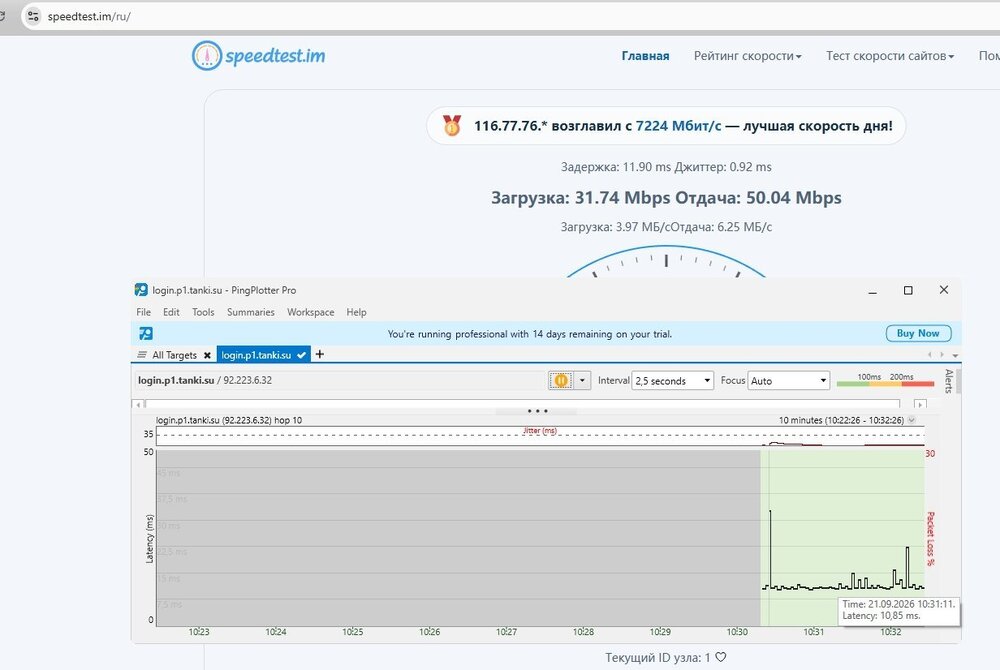
Task: Click the gold medal icon in banner
Action: coord(452,126)
